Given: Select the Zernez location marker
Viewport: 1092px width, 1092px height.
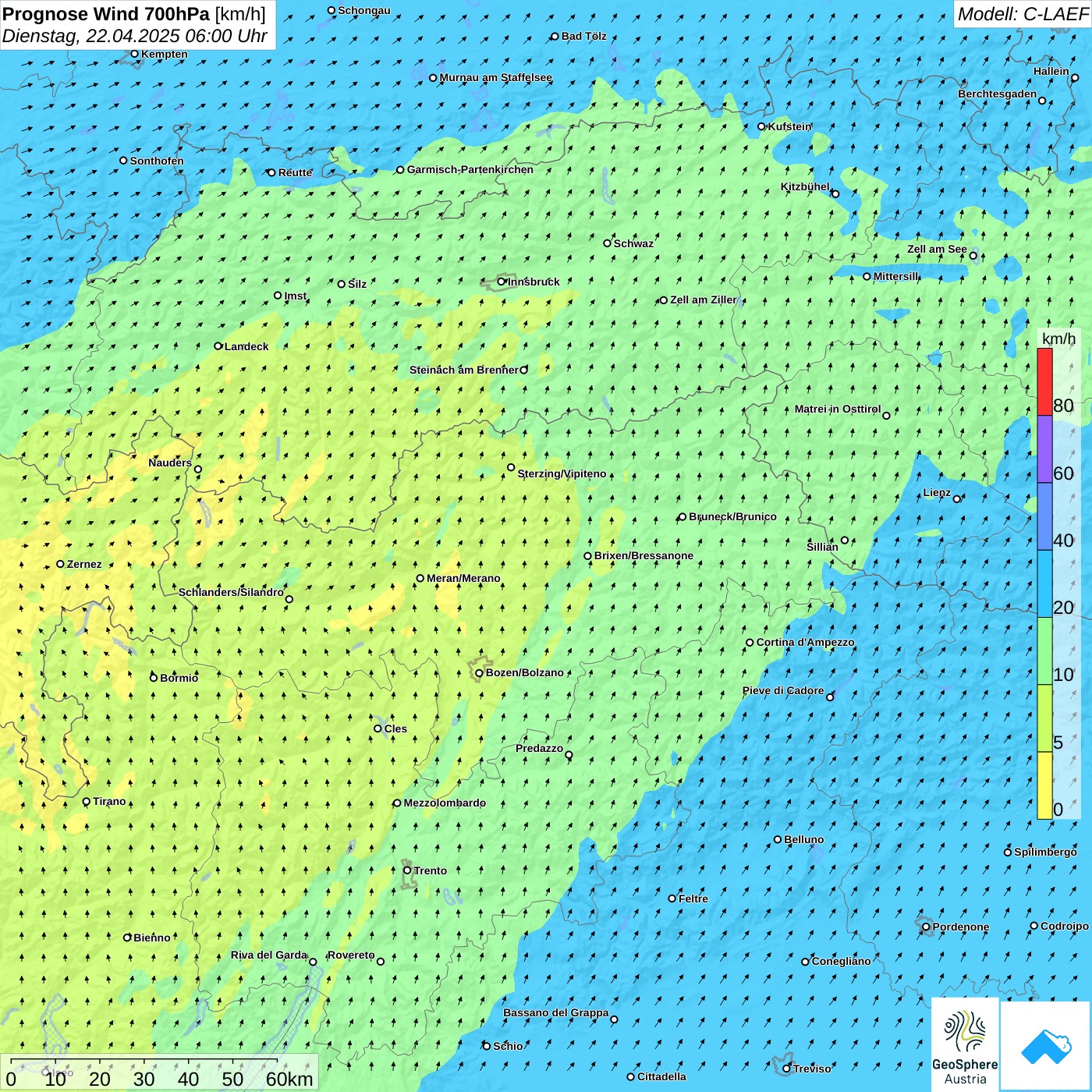Looking at the screenshot, I should point(61,564).
